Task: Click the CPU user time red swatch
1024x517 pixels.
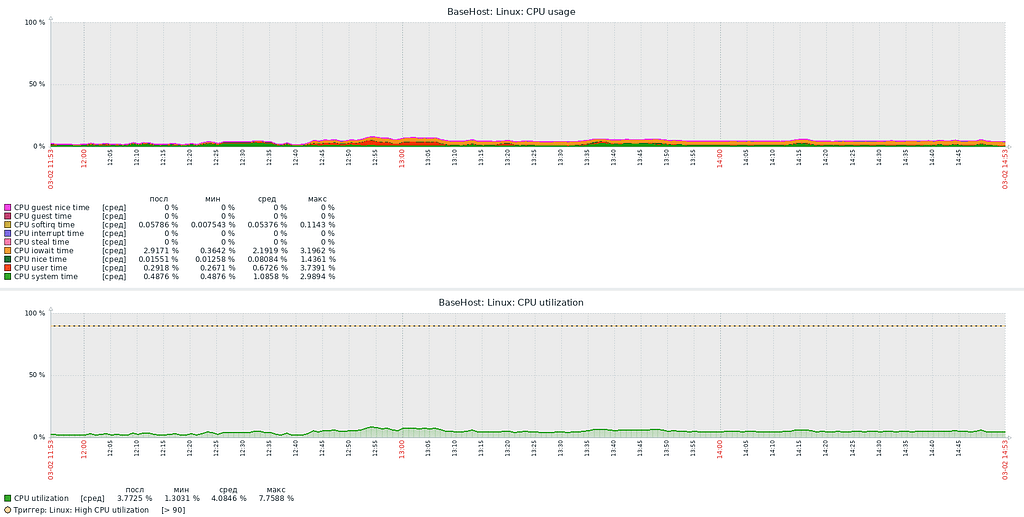Action: click(x=7, y=268)
